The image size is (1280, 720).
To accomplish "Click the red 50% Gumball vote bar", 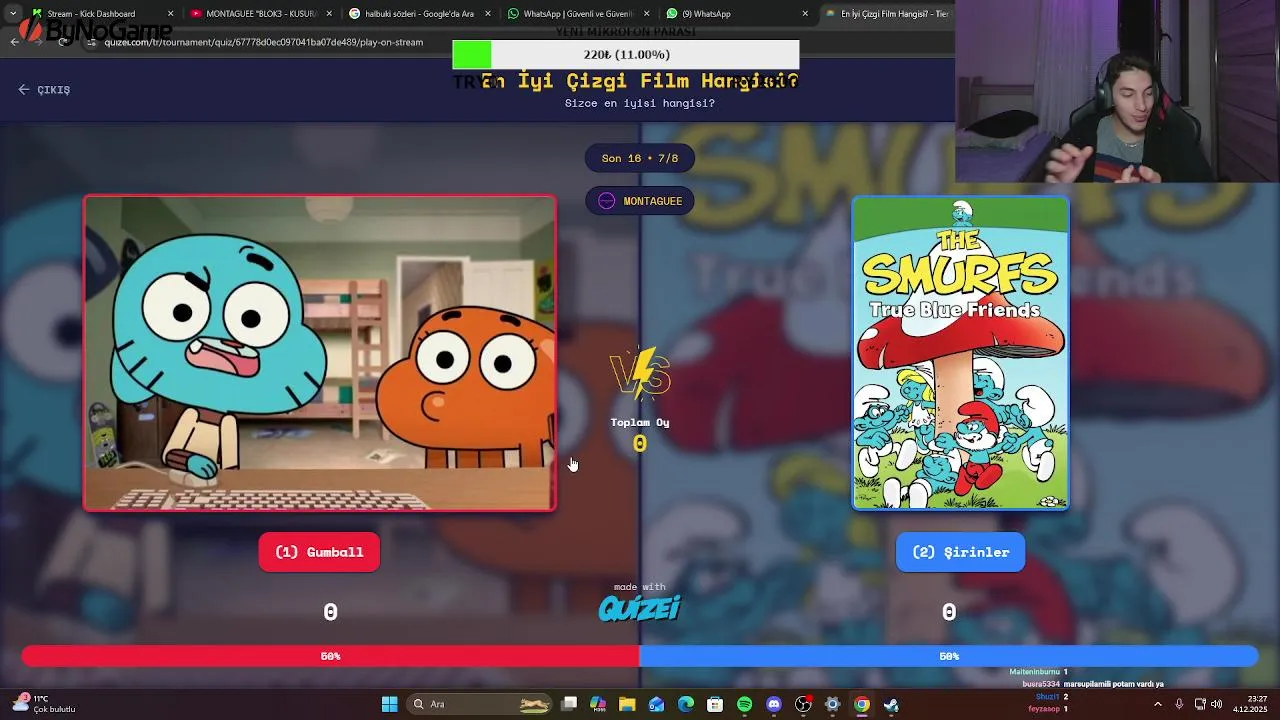I will (x=330, y=656).
